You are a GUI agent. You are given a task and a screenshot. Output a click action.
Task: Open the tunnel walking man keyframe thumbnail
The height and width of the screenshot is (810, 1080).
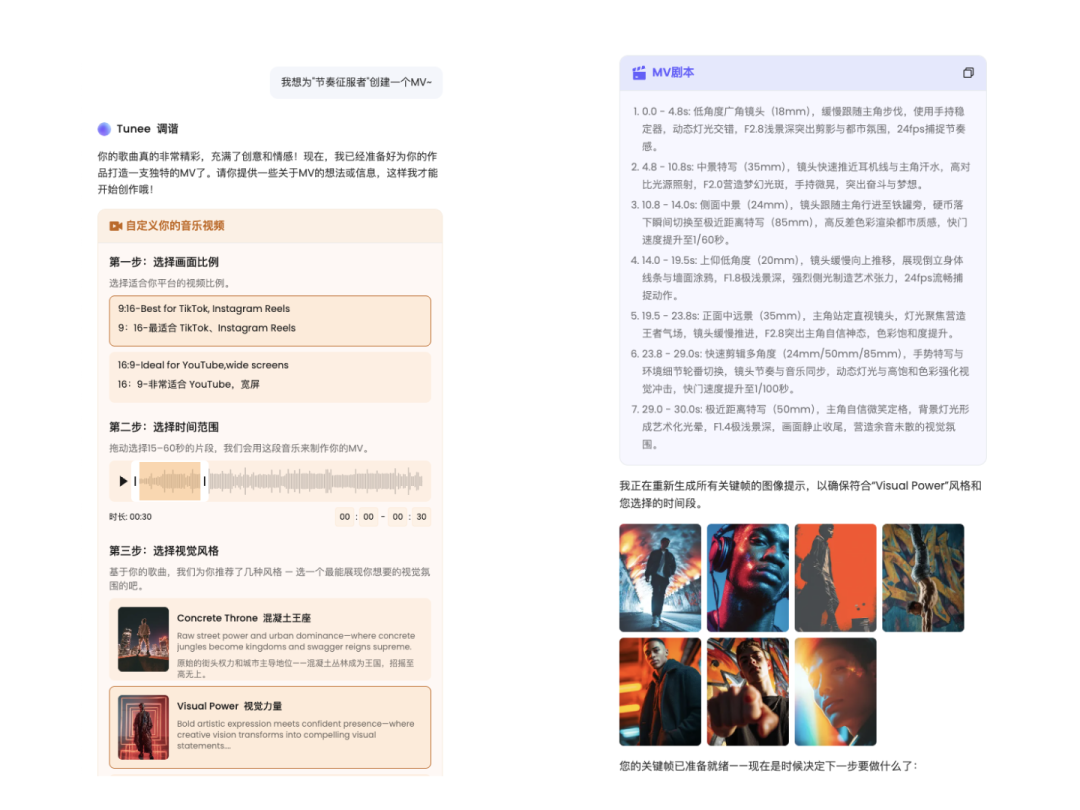(x=660, y=578)
